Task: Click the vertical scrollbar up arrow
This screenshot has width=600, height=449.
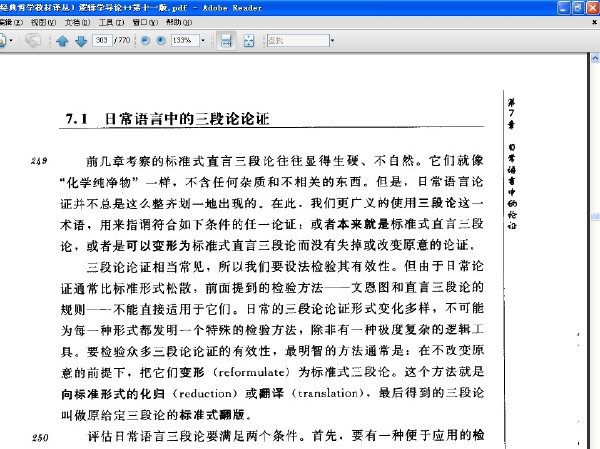Action: (x=595, y=59)
